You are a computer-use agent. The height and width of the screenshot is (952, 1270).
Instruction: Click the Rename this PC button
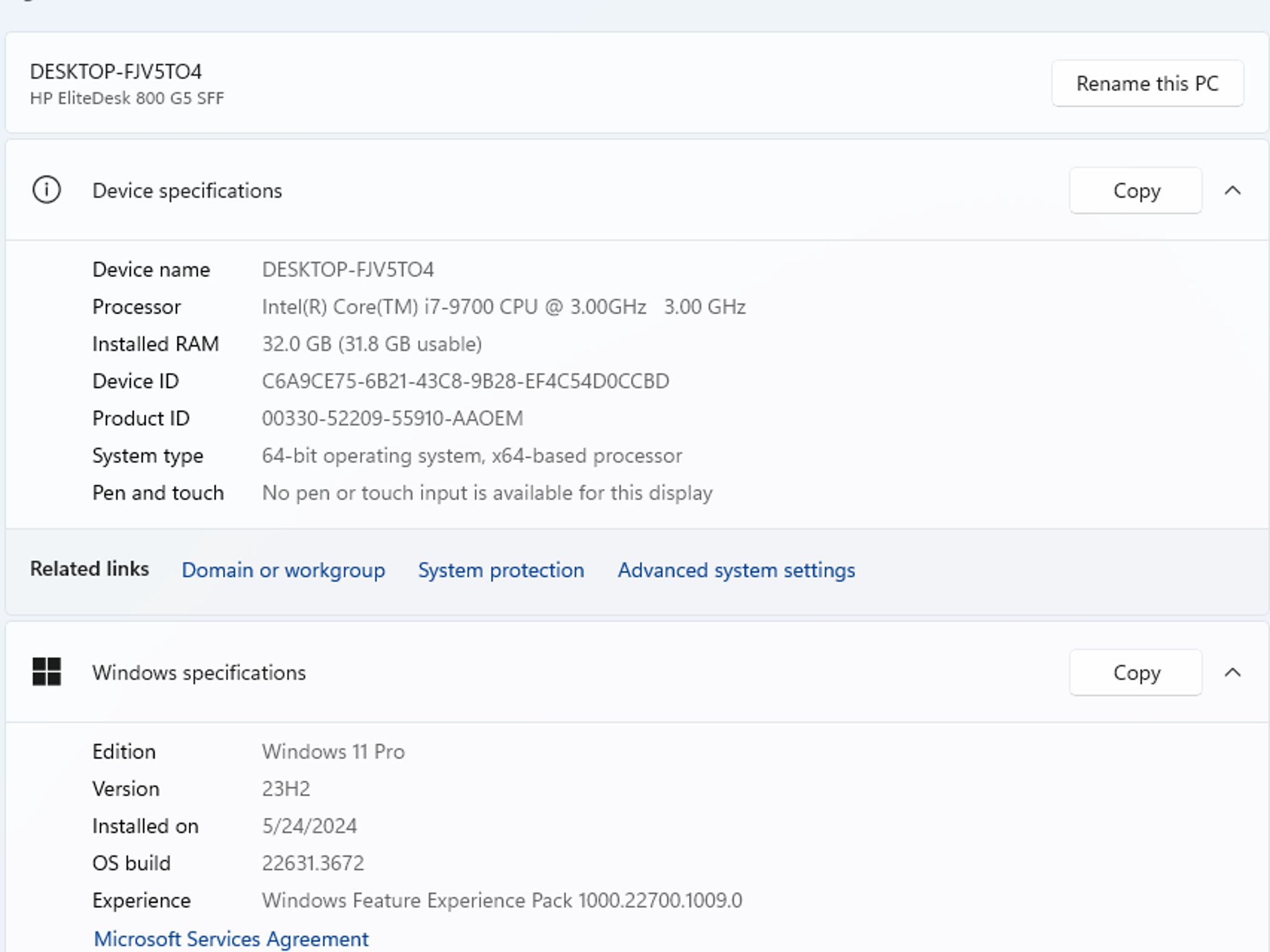tap(1147, 84)
